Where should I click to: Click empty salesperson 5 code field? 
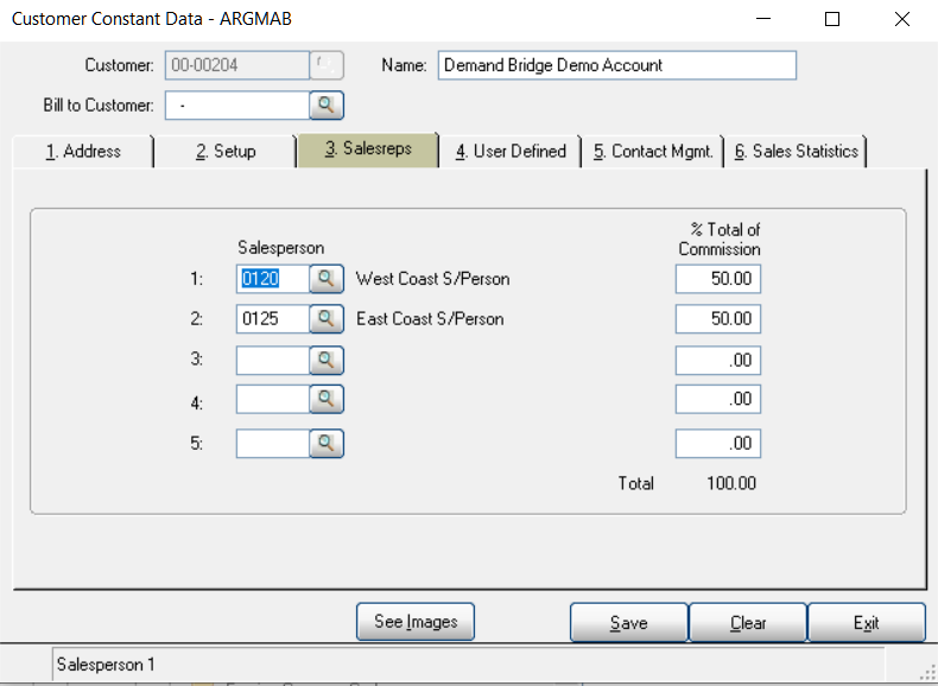pyautogui.click(x=273, y=443)
